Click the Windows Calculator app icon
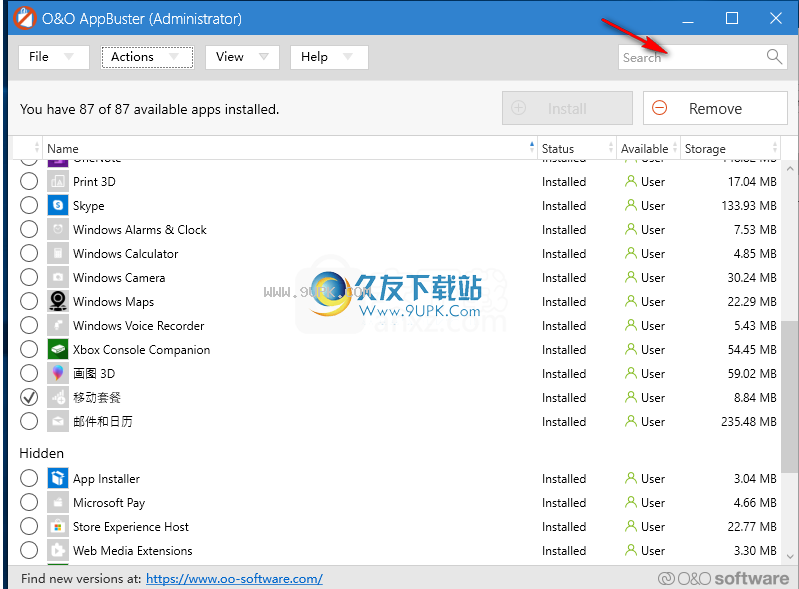This screenshot has width=799, height=589. tap(58, 253)
